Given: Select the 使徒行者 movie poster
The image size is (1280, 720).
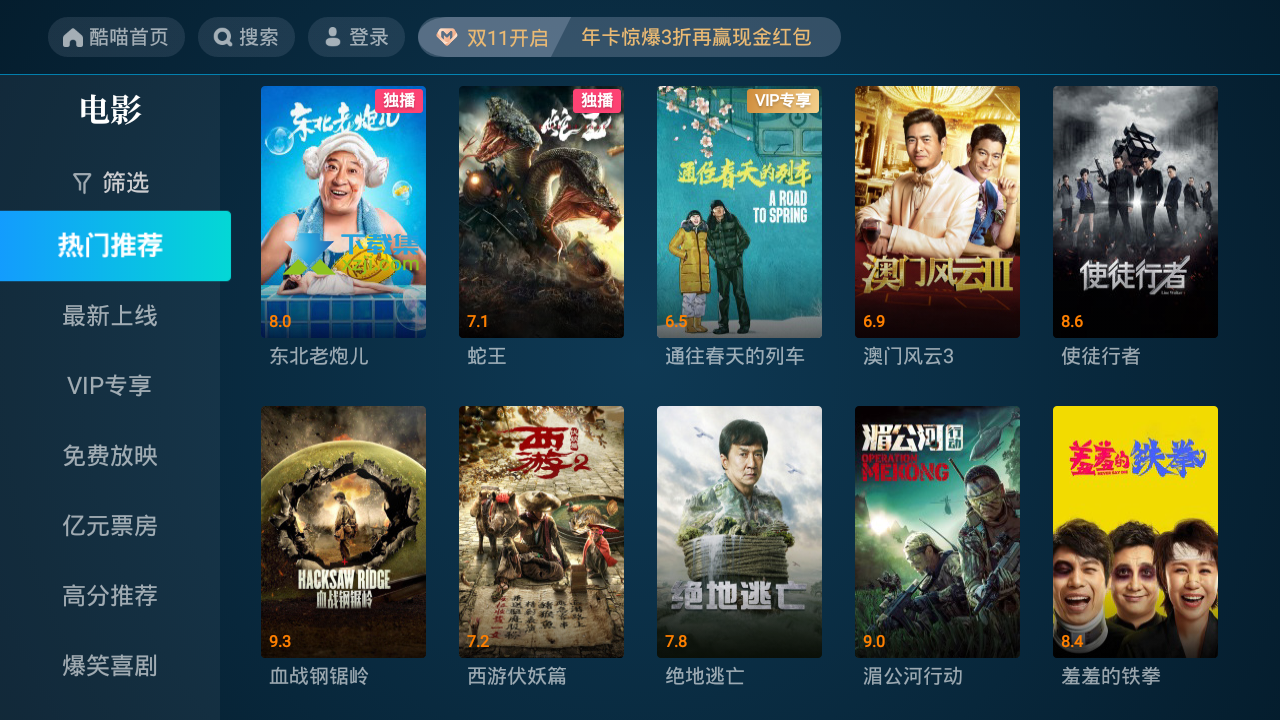Looking at the screenshot, I should [x=1135, y=212].
